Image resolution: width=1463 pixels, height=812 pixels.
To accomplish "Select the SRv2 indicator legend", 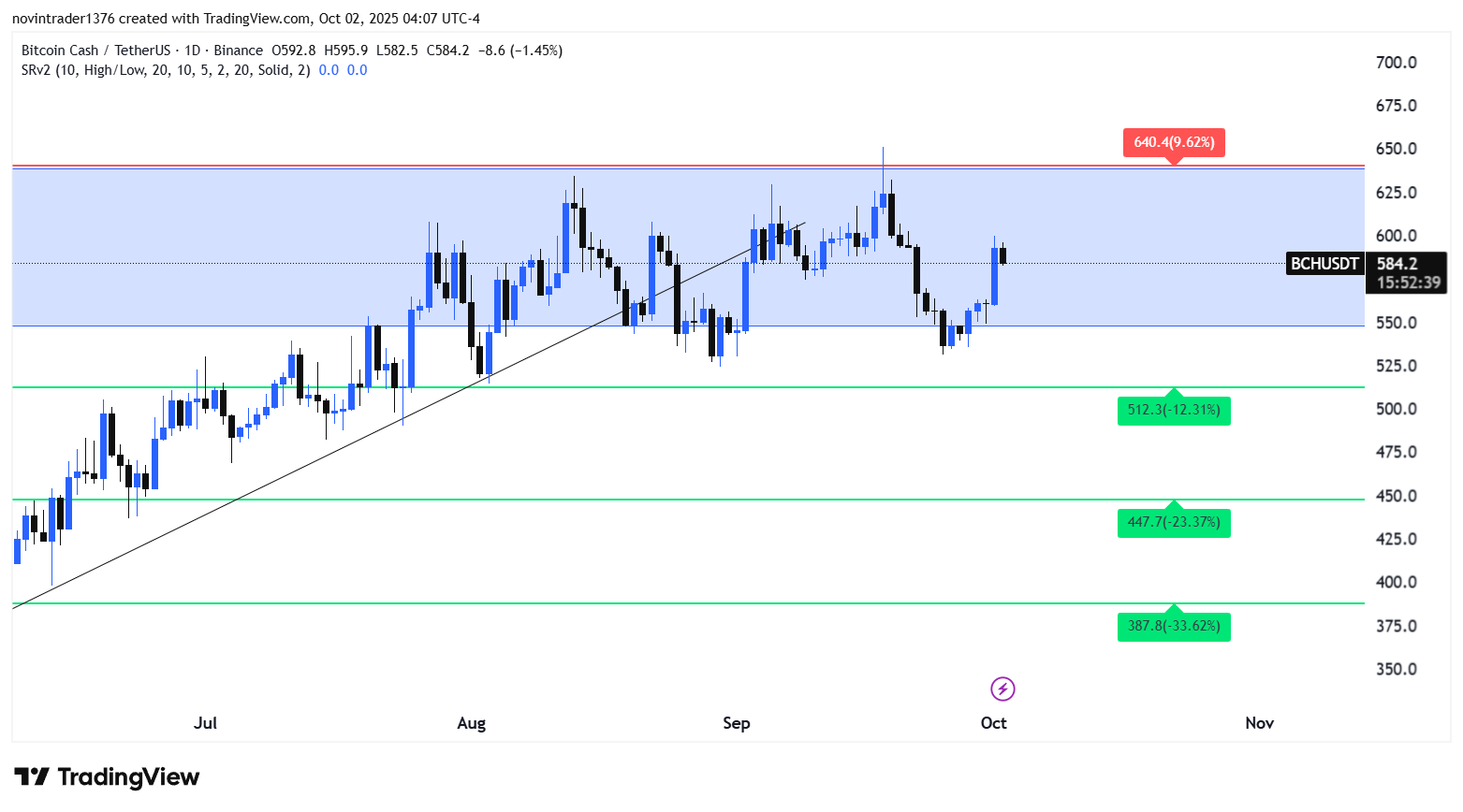I will point(165,70).
